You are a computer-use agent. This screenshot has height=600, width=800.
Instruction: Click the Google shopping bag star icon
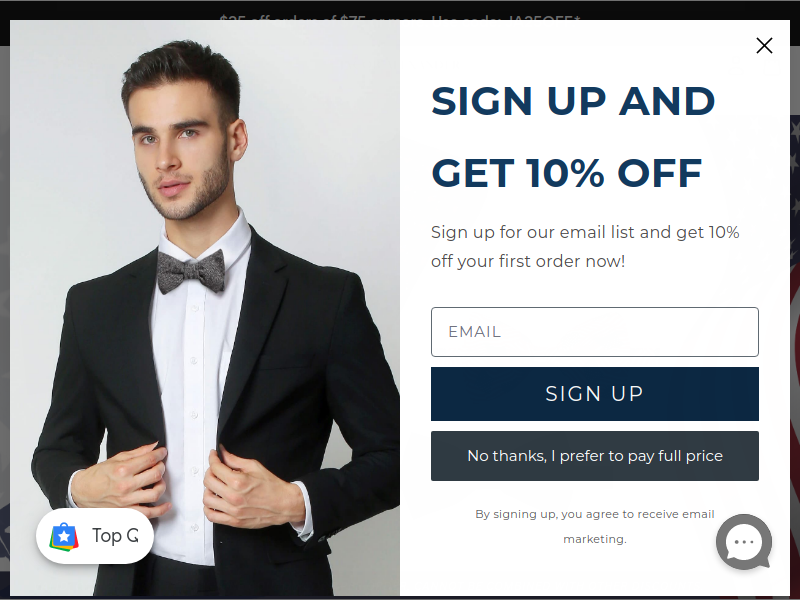click(64, 536)
